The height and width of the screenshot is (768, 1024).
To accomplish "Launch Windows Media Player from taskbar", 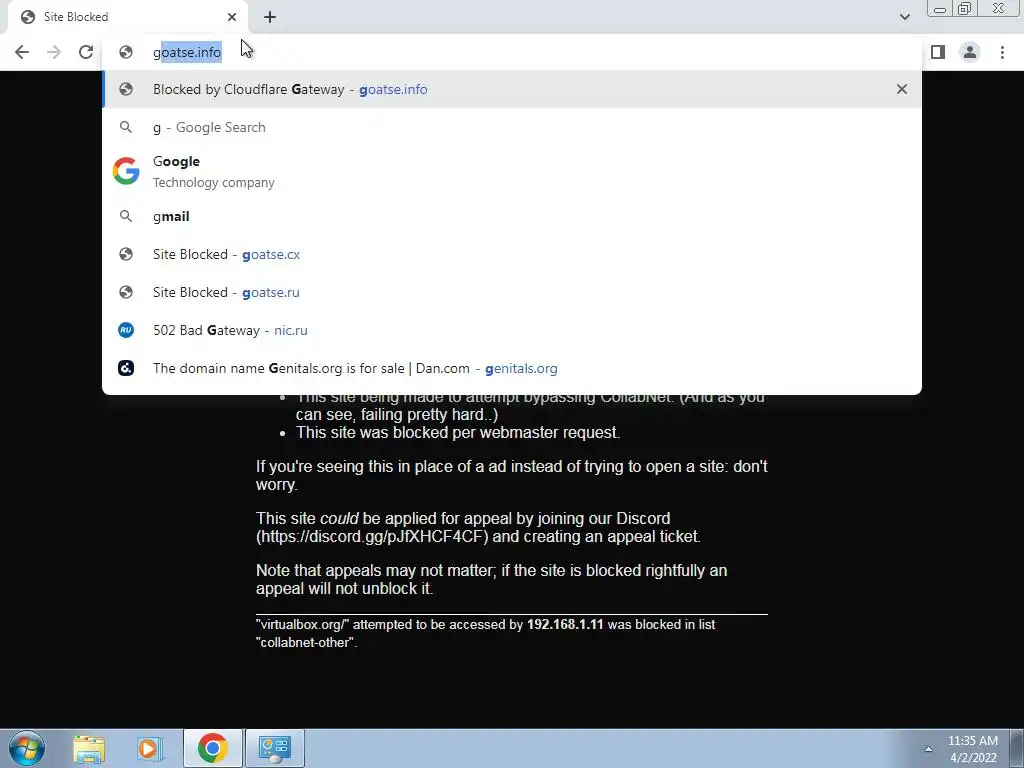I will click(x=149, y=748).
